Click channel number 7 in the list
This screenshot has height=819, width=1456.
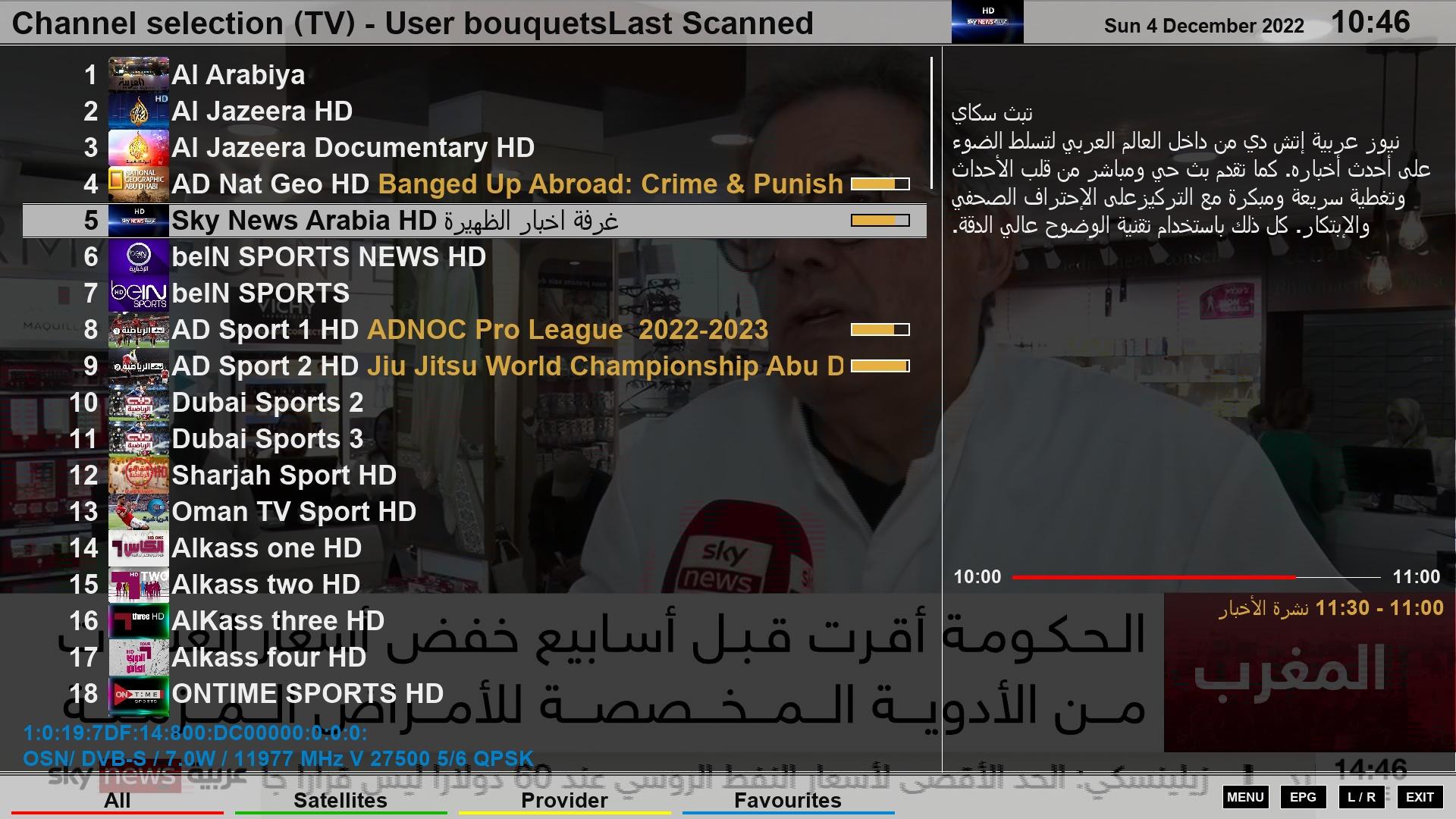coord(91,293)
